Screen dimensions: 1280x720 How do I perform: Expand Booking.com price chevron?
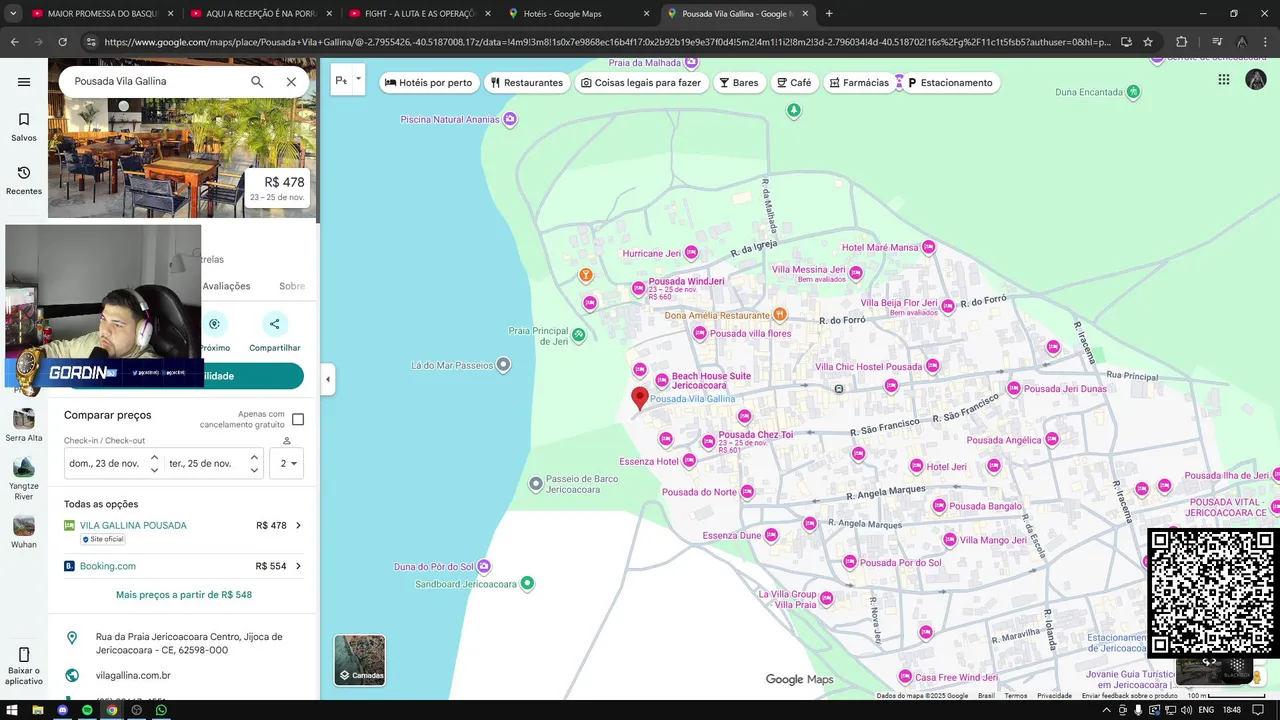pyautogui.click(x=298, y=566)
